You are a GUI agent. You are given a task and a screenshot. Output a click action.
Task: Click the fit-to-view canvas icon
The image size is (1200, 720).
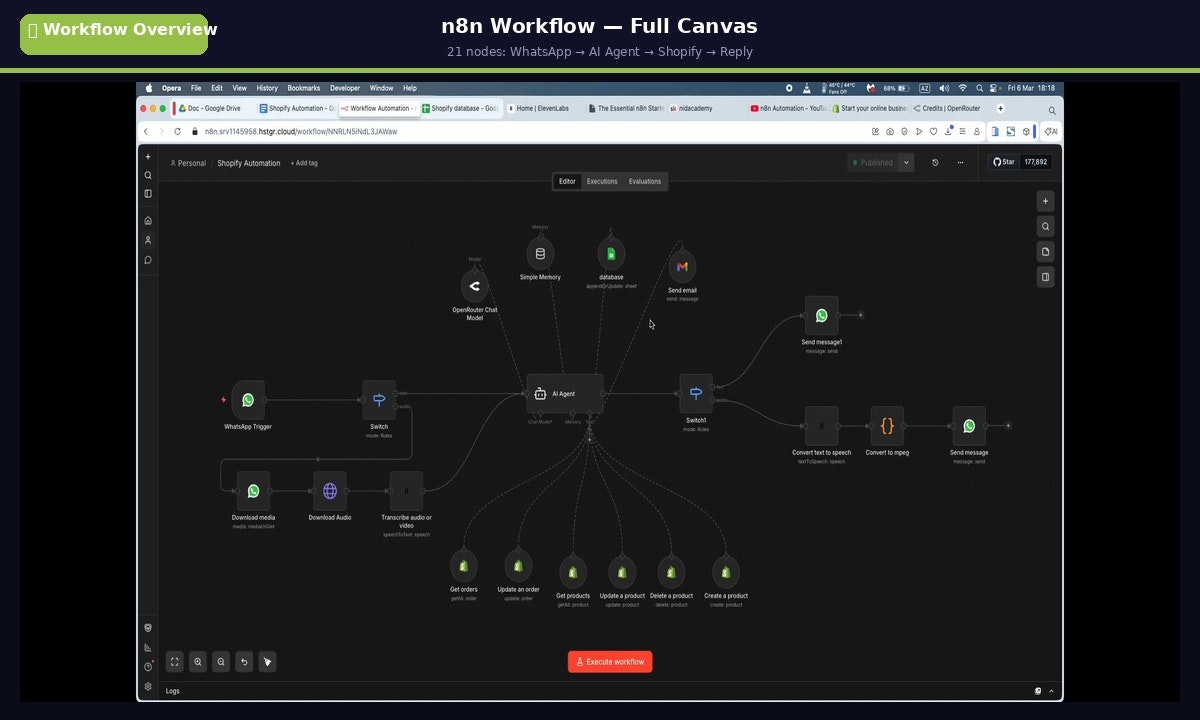[174, 662]
